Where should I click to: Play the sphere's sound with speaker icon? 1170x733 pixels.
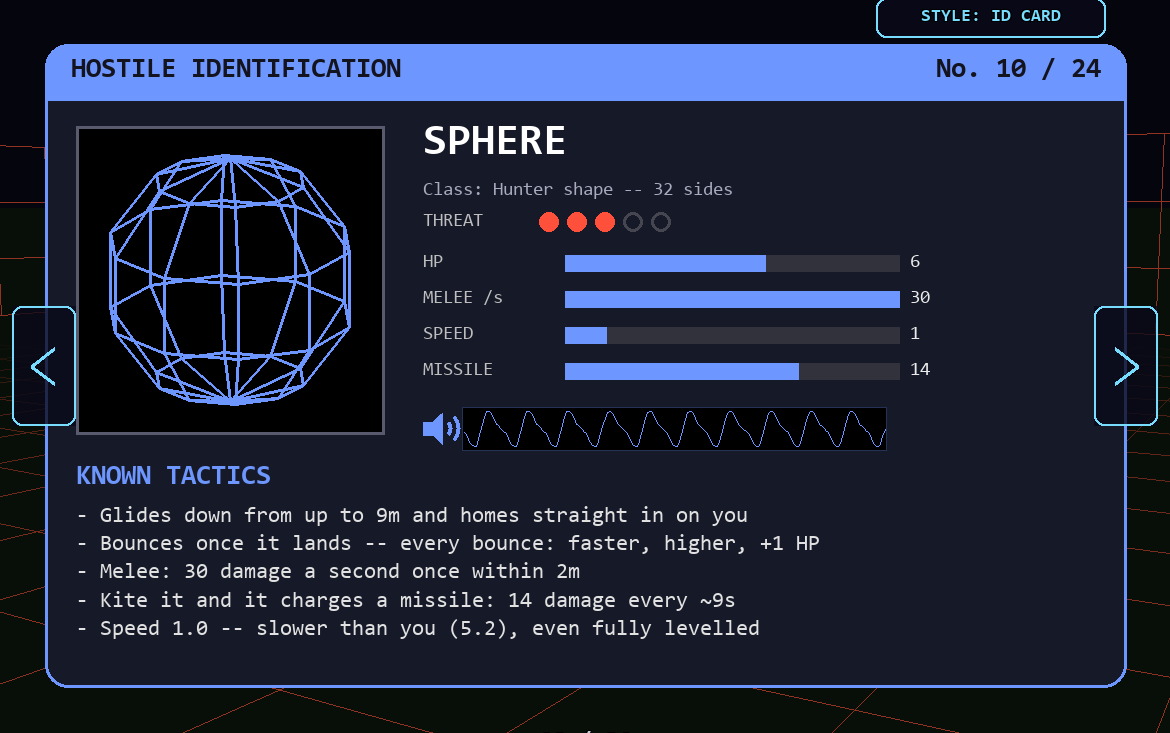pyautogui.click(x=441, y=429)
